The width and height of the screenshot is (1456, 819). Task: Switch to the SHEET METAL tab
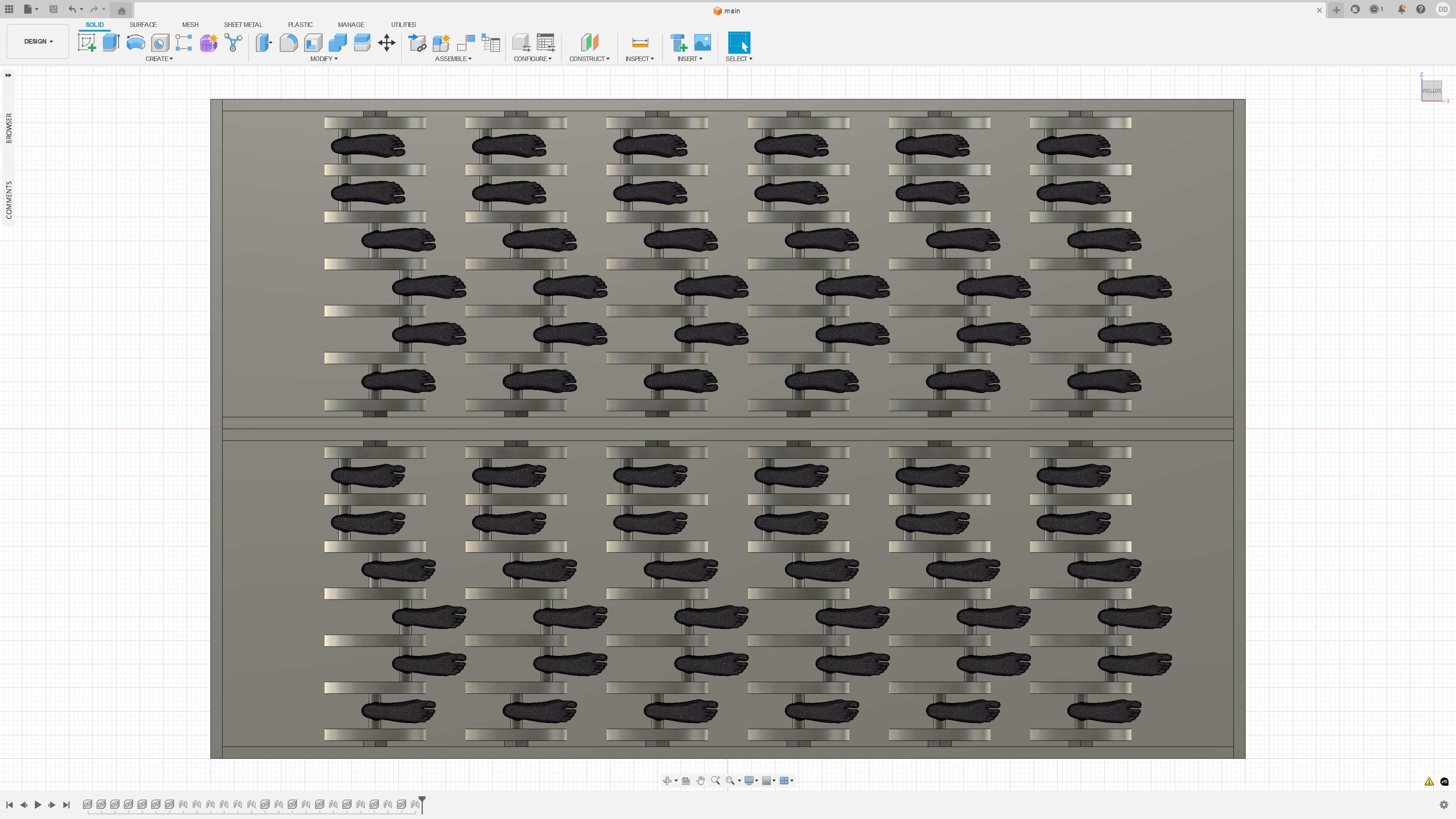click(x=243, y=25)
